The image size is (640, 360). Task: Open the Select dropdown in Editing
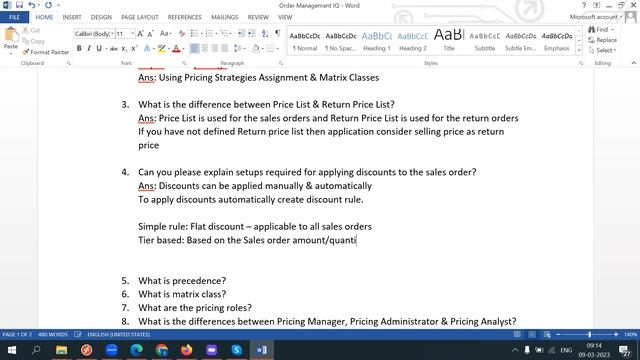pyautogui.click(x=602, y=50)
